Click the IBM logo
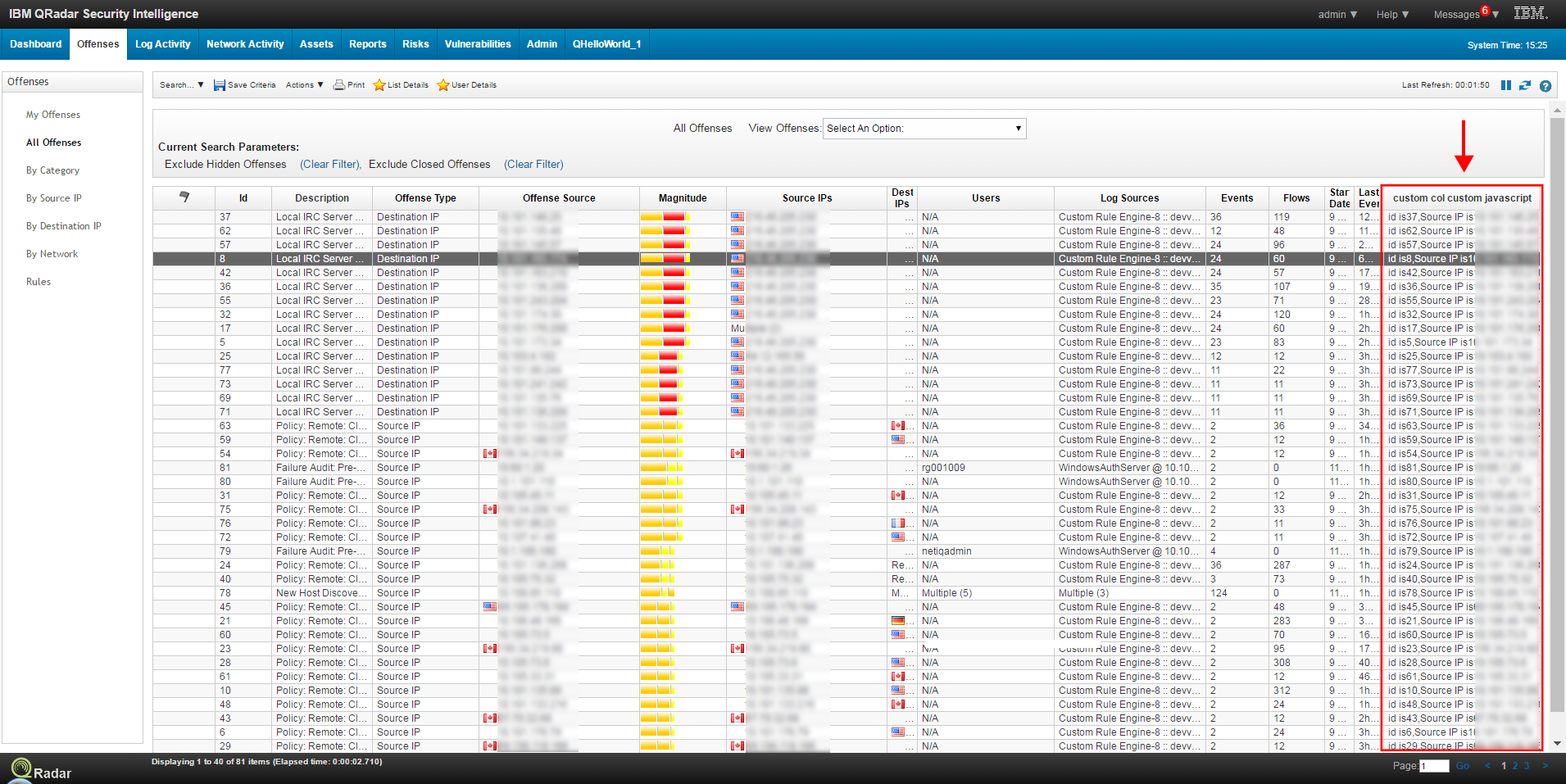The width and height of the screenshot is (1566, 784). click(x=1529, y=13)
